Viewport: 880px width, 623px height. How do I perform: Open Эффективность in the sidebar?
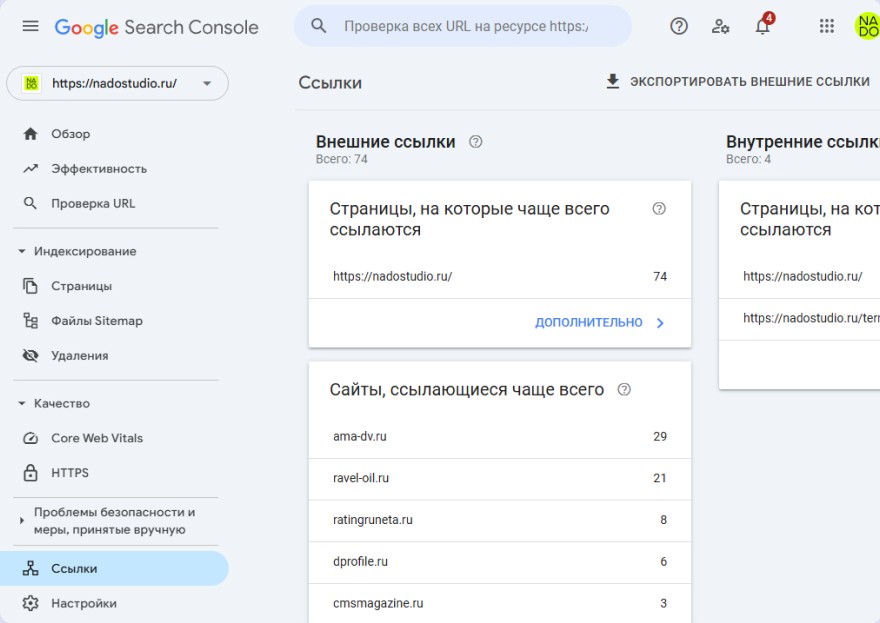(x=98, y=169)
